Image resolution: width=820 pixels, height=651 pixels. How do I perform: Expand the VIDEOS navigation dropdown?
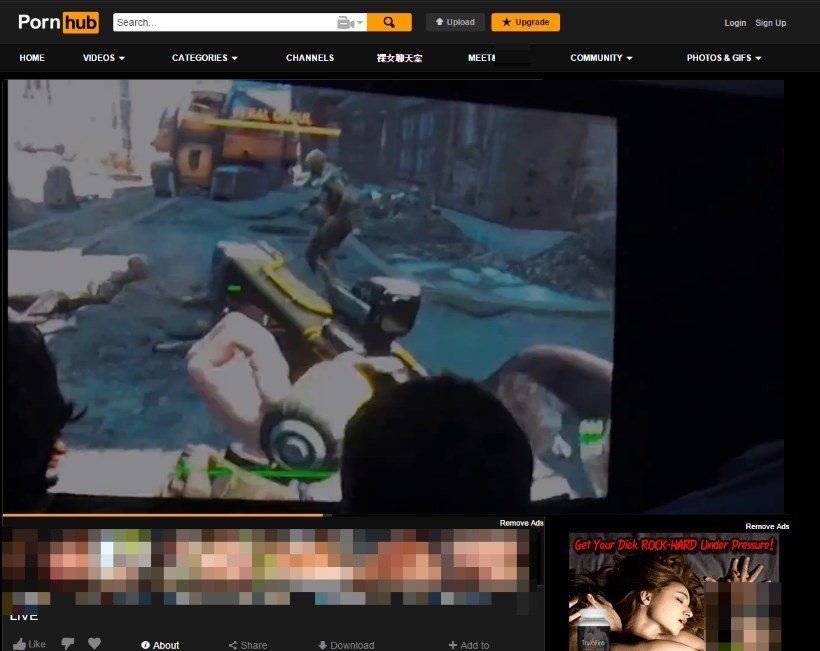(x=104, y=58)
